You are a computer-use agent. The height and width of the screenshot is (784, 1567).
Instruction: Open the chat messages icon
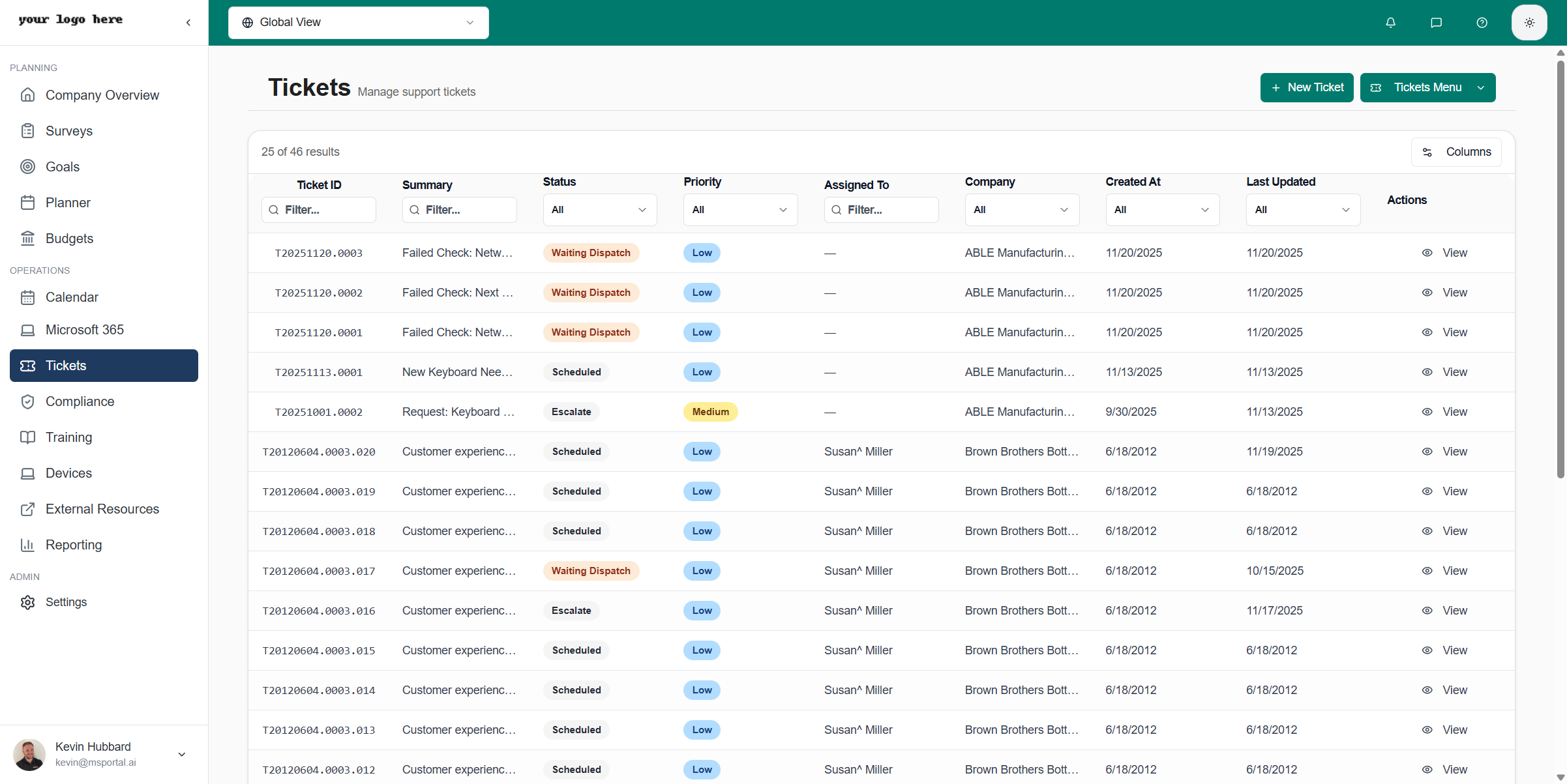(x=1436, y=23)
